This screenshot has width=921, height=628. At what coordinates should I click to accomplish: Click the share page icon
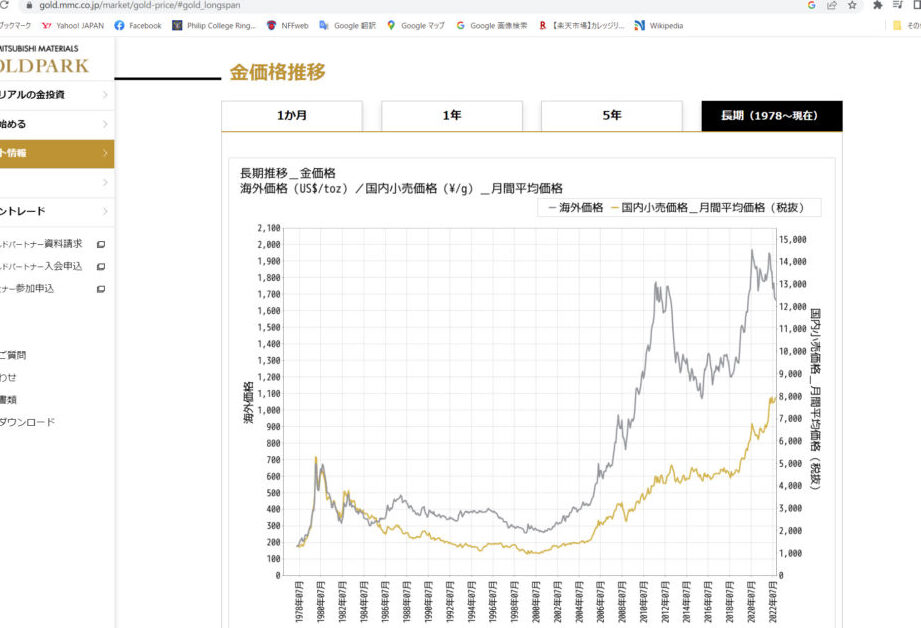coord(832,5)
